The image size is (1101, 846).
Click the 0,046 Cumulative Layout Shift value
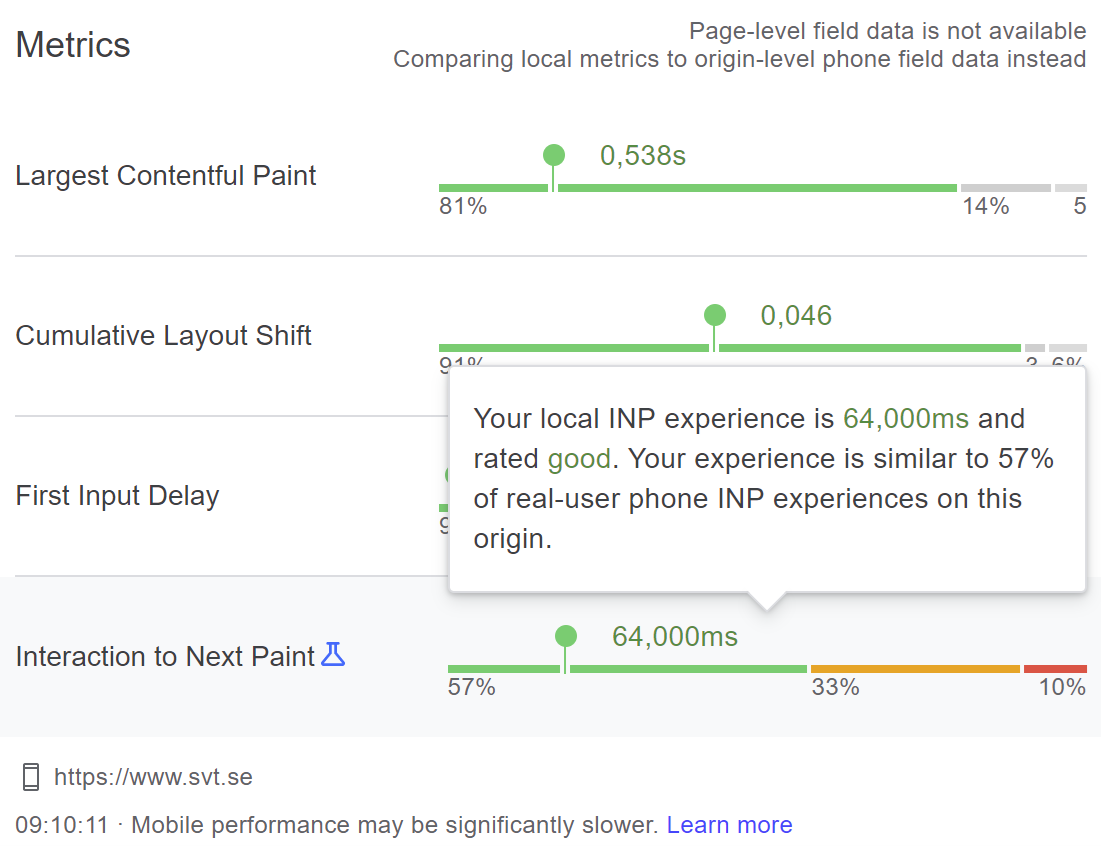tap(796, 316)
